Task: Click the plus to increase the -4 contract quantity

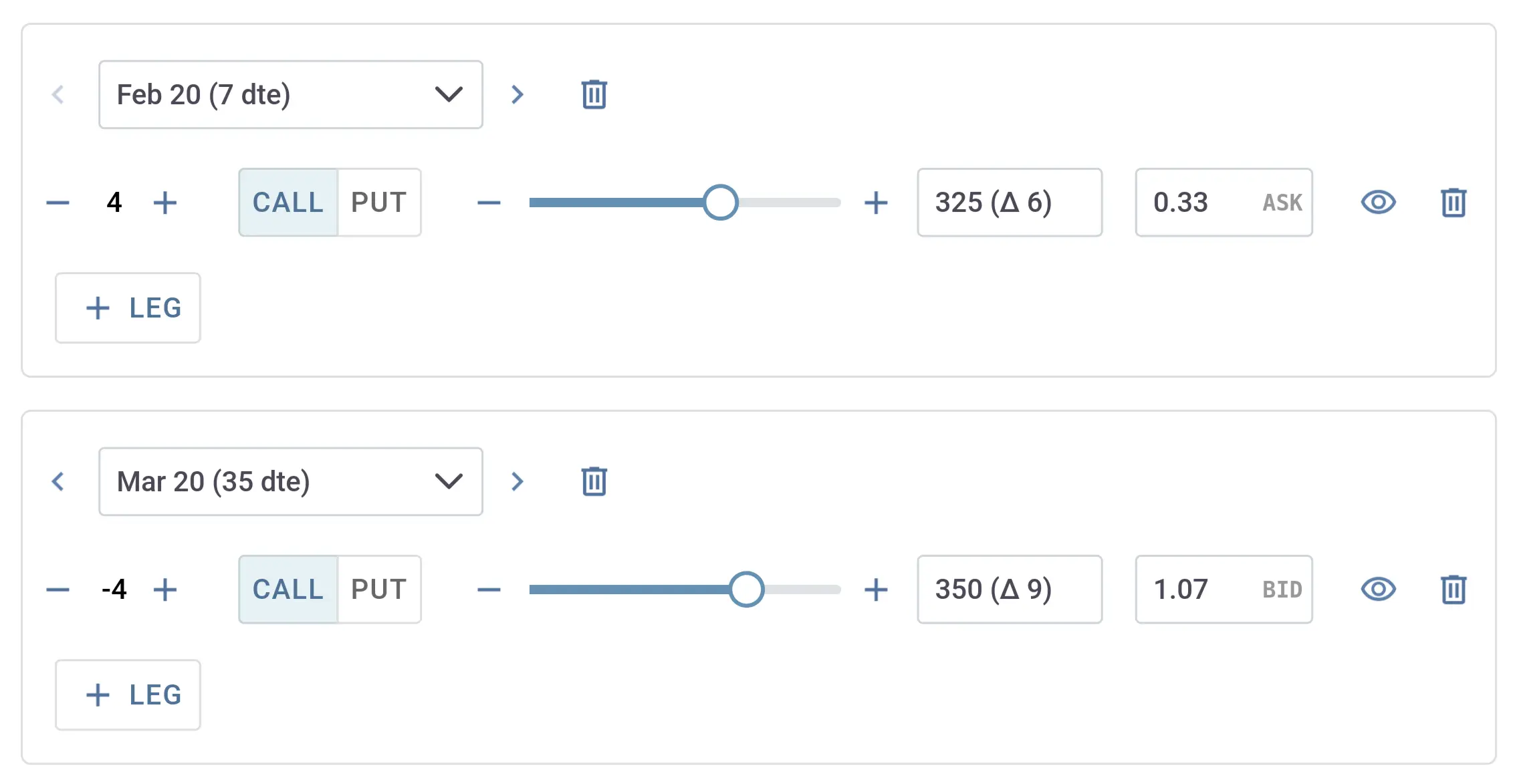Action: click(166, 589)
